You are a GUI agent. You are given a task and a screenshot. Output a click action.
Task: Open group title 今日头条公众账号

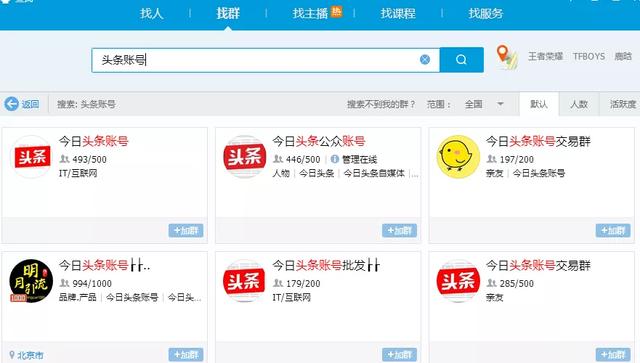pyautogui.click(x=318, y=141)
